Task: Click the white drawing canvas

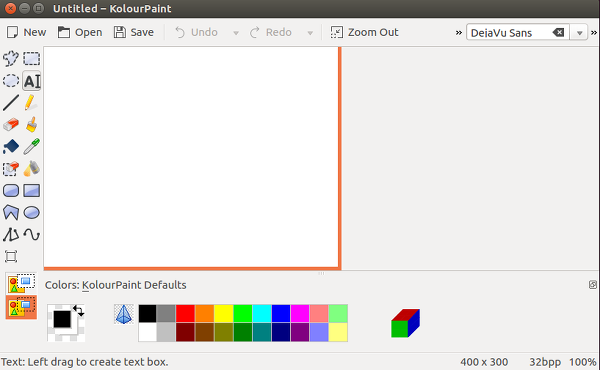Action: point(191,157)
